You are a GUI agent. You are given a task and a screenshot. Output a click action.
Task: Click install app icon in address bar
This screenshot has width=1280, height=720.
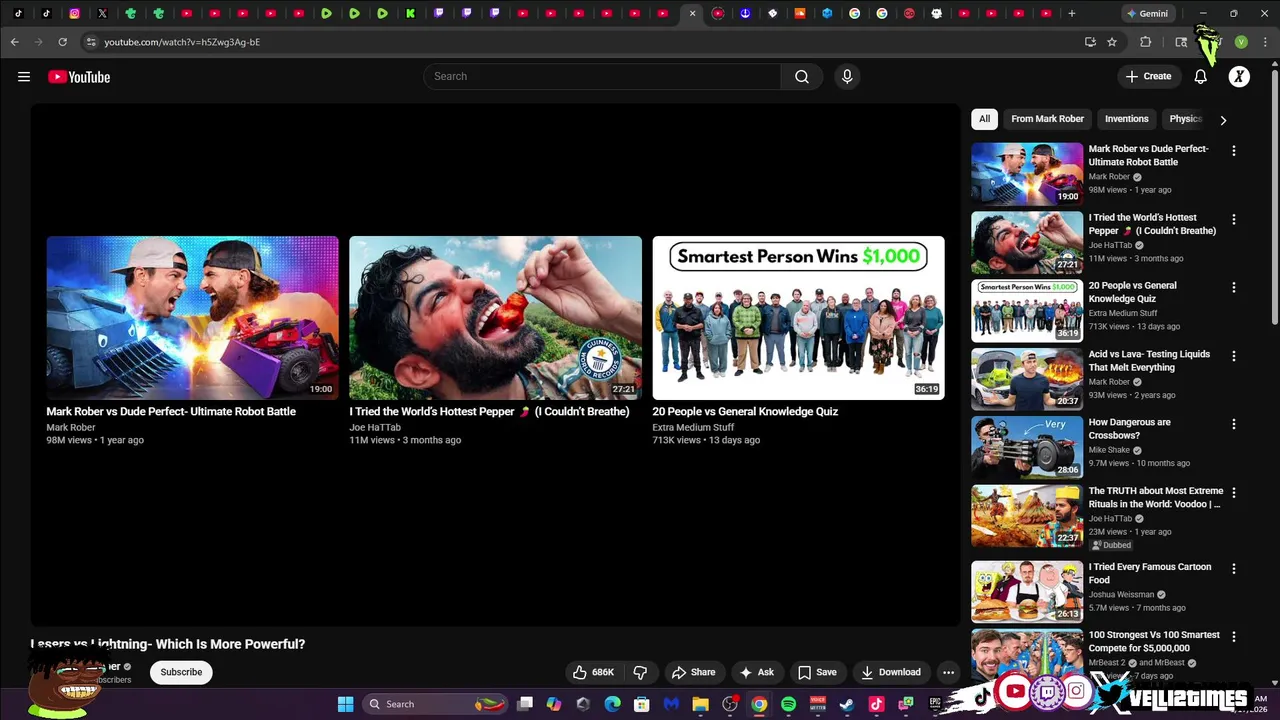click(1090, 42)
